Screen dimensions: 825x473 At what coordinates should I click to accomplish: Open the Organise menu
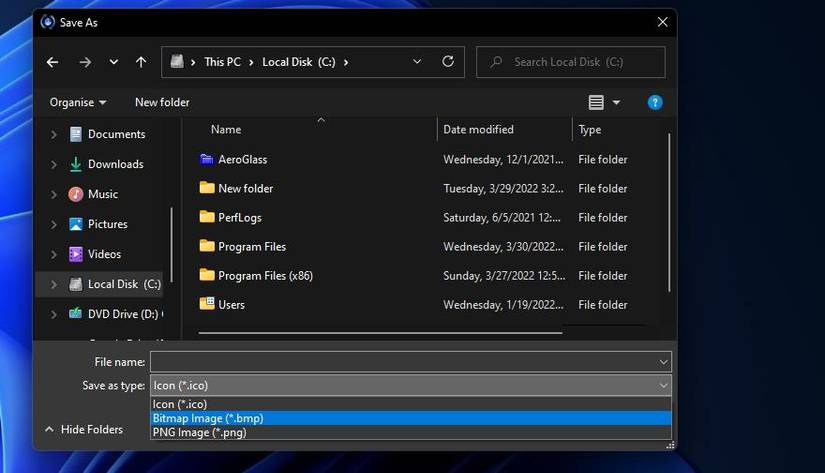(78, 103)
